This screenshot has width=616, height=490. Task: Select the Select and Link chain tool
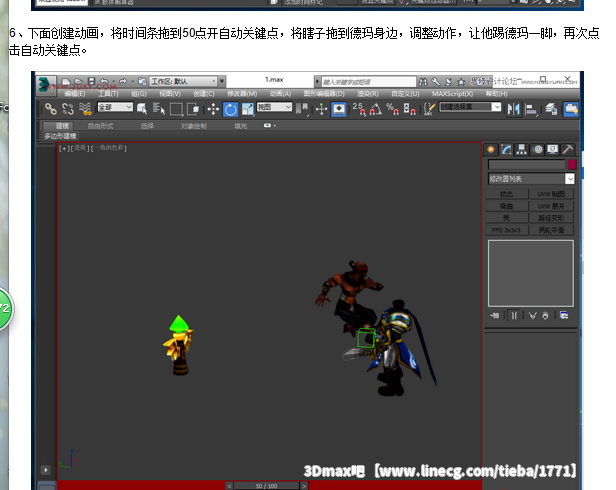(x=51, y=109)
